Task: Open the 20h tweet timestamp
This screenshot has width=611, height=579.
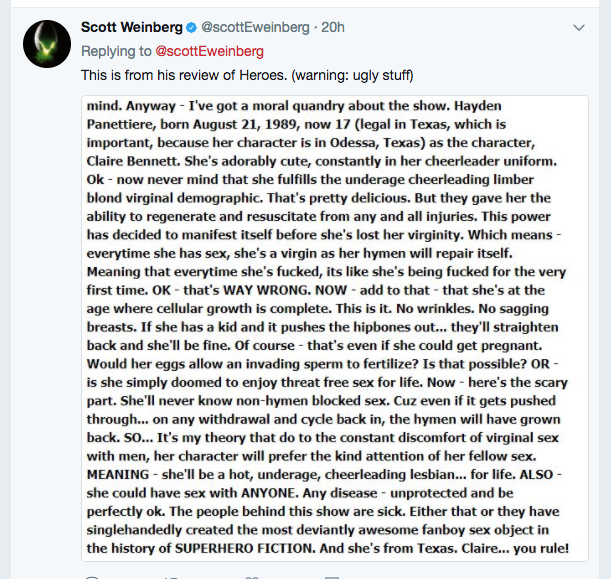Action: click(333, 28)
